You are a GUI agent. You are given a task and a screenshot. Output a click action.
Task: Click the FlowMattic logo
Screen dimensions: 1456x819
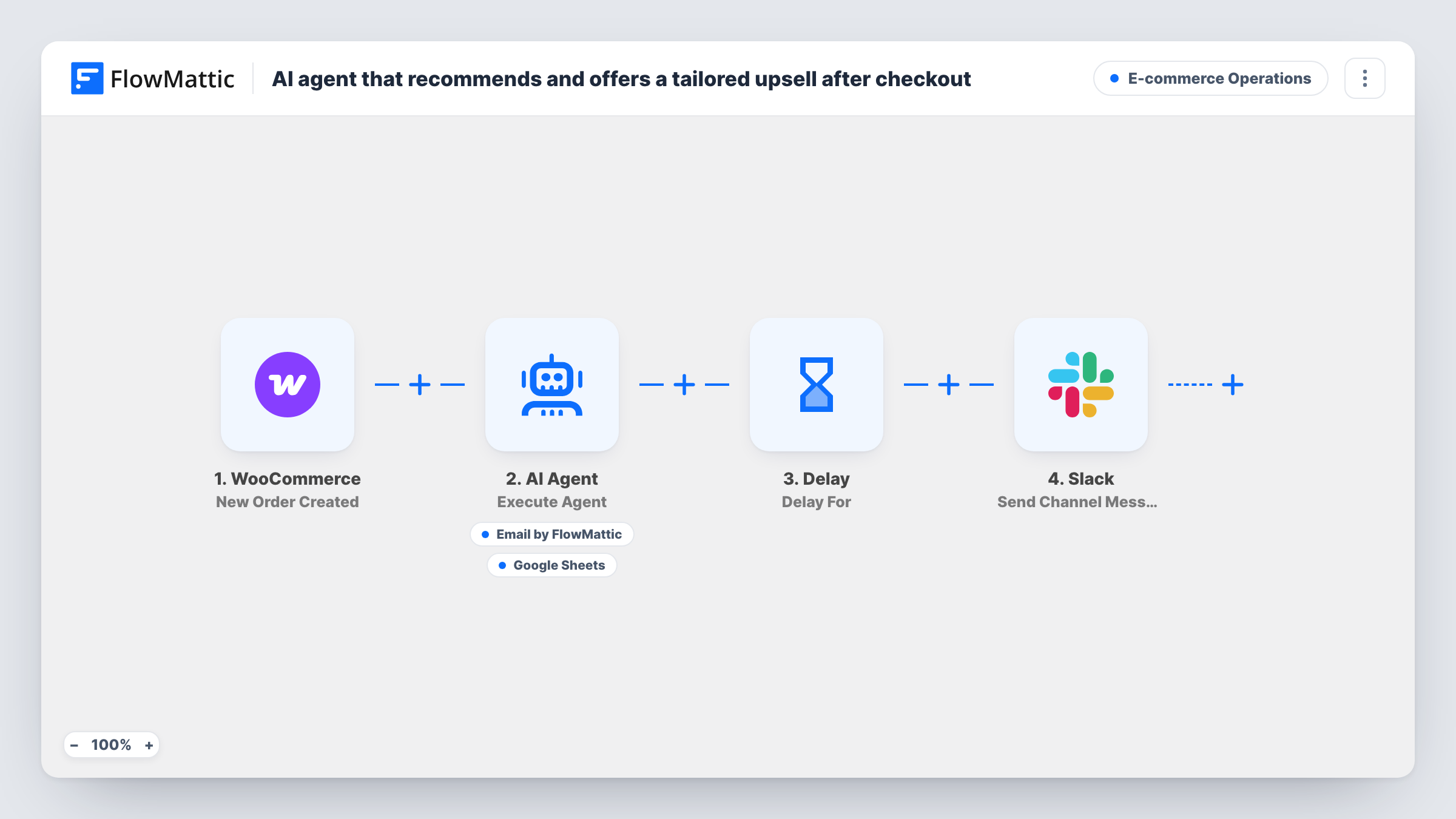(152, 78)
